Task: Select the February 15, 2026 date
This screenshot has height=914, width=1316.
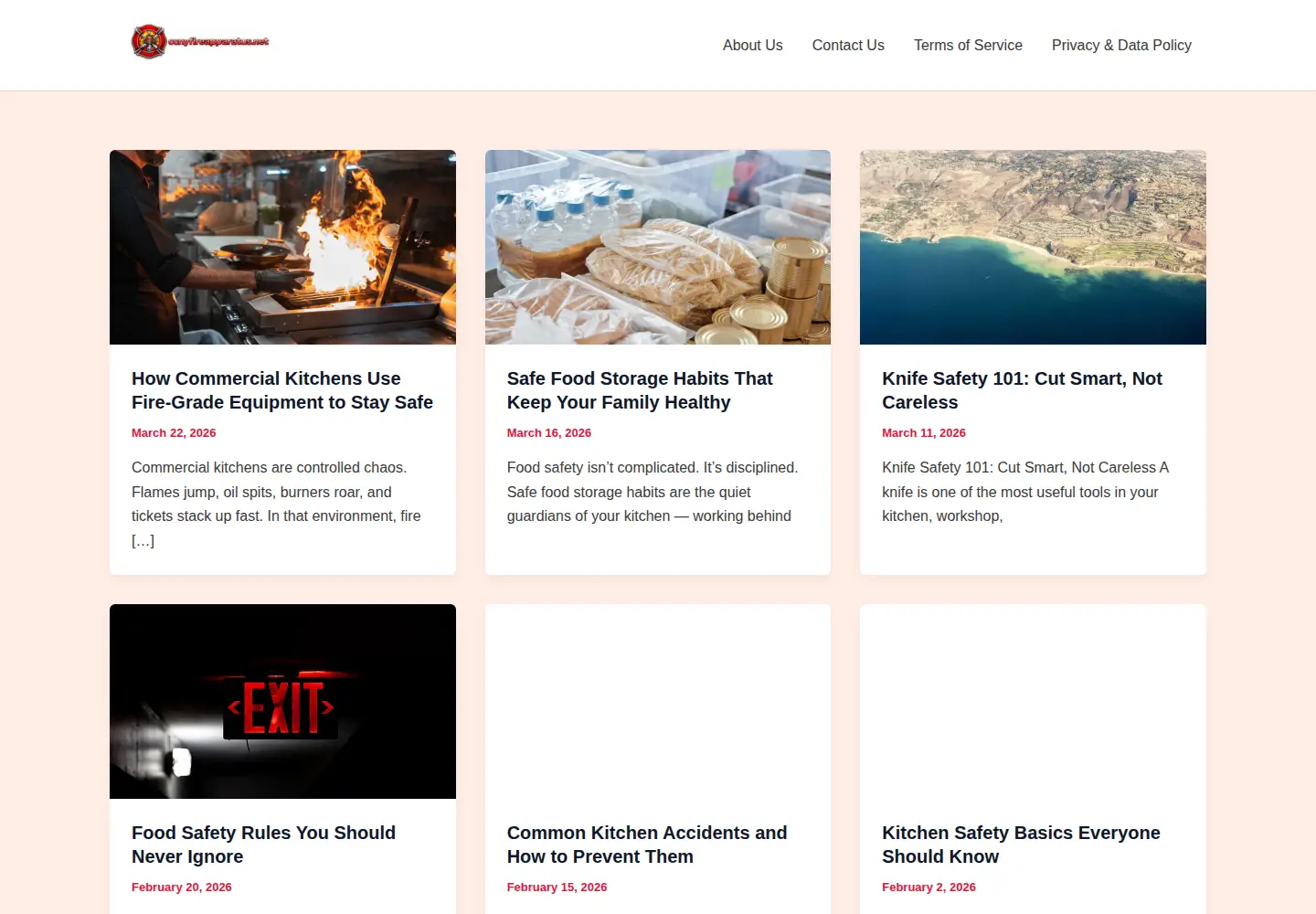Action: [557, 887]
